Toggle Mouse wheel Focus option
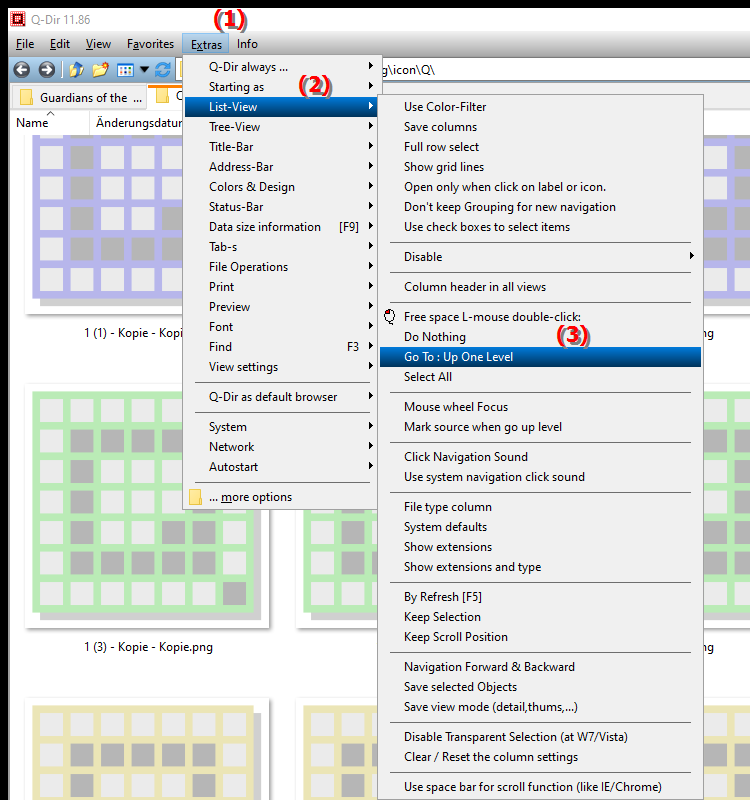Screen dimensions: 750x800 541,407
